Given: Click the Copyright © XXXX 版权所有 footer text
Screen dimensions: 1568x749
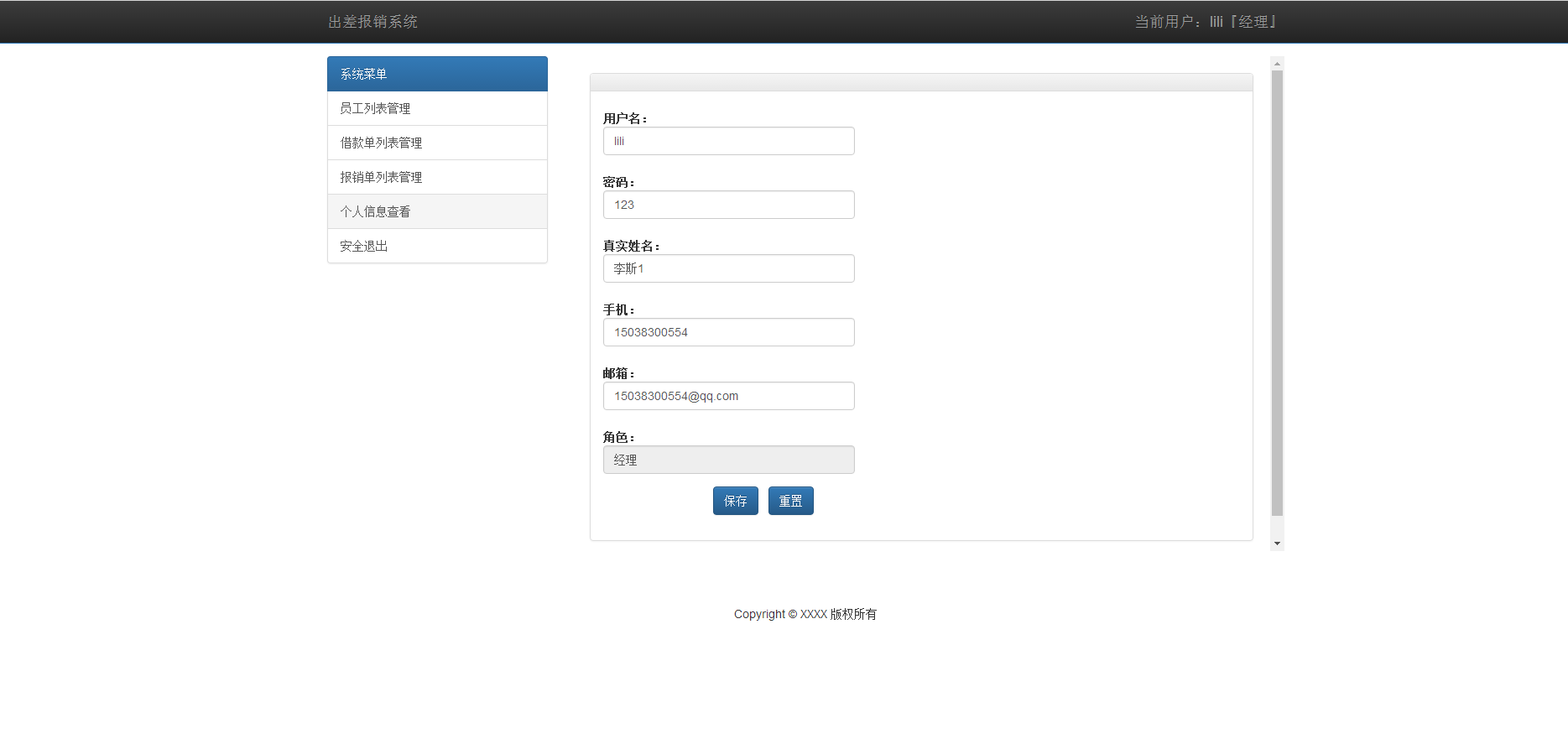Looking at the screenshot, I should click(805, 614).
